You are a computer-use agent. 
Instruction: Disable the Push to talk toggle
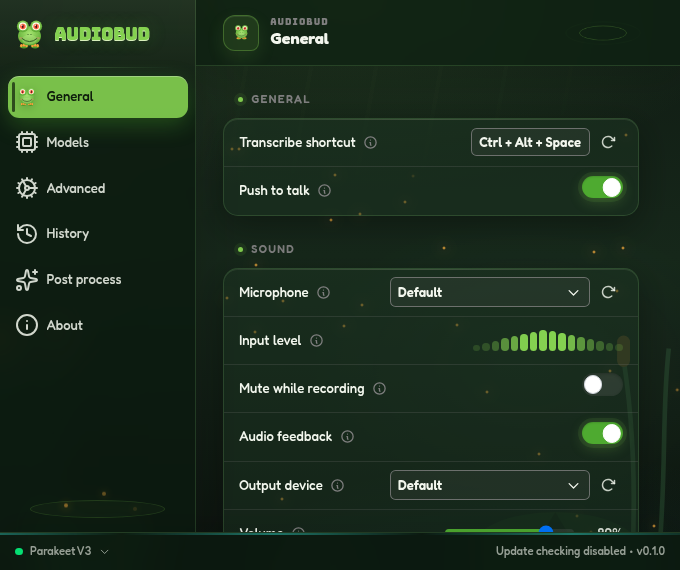[x=602, y=188]
